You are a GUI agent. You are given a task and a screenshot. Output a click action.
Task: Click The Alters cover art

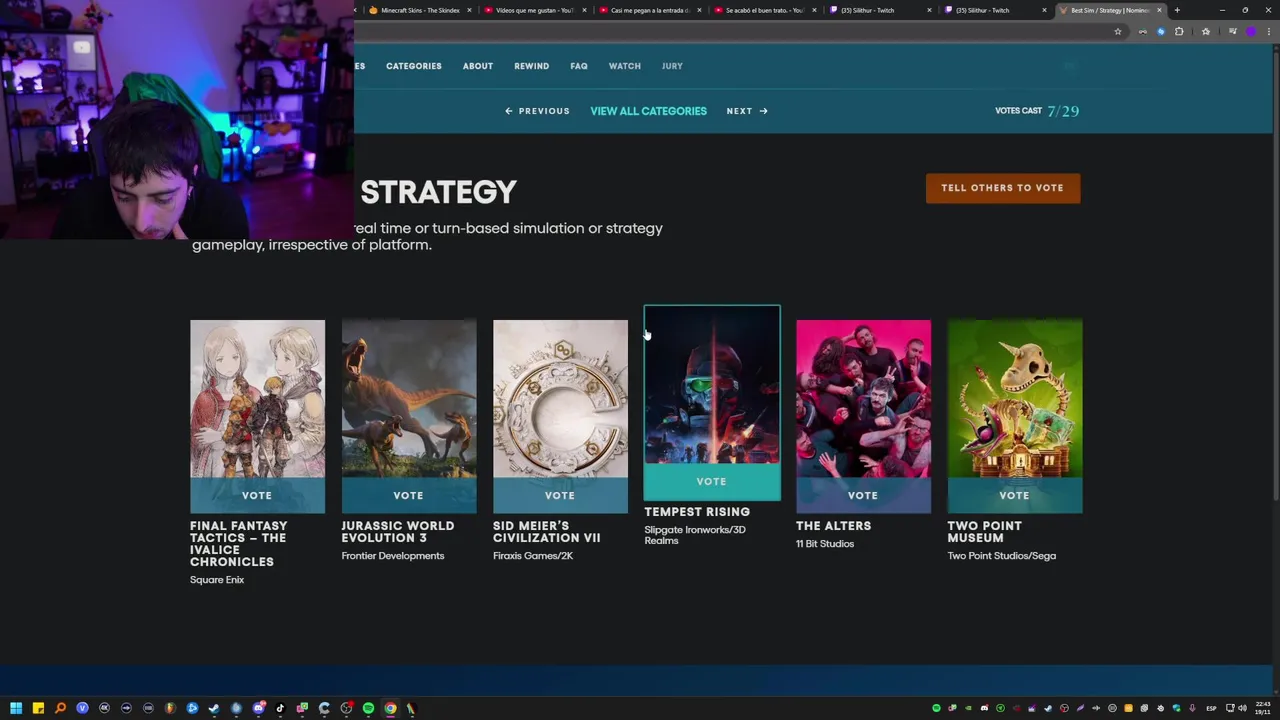click(x=863, y=399)
